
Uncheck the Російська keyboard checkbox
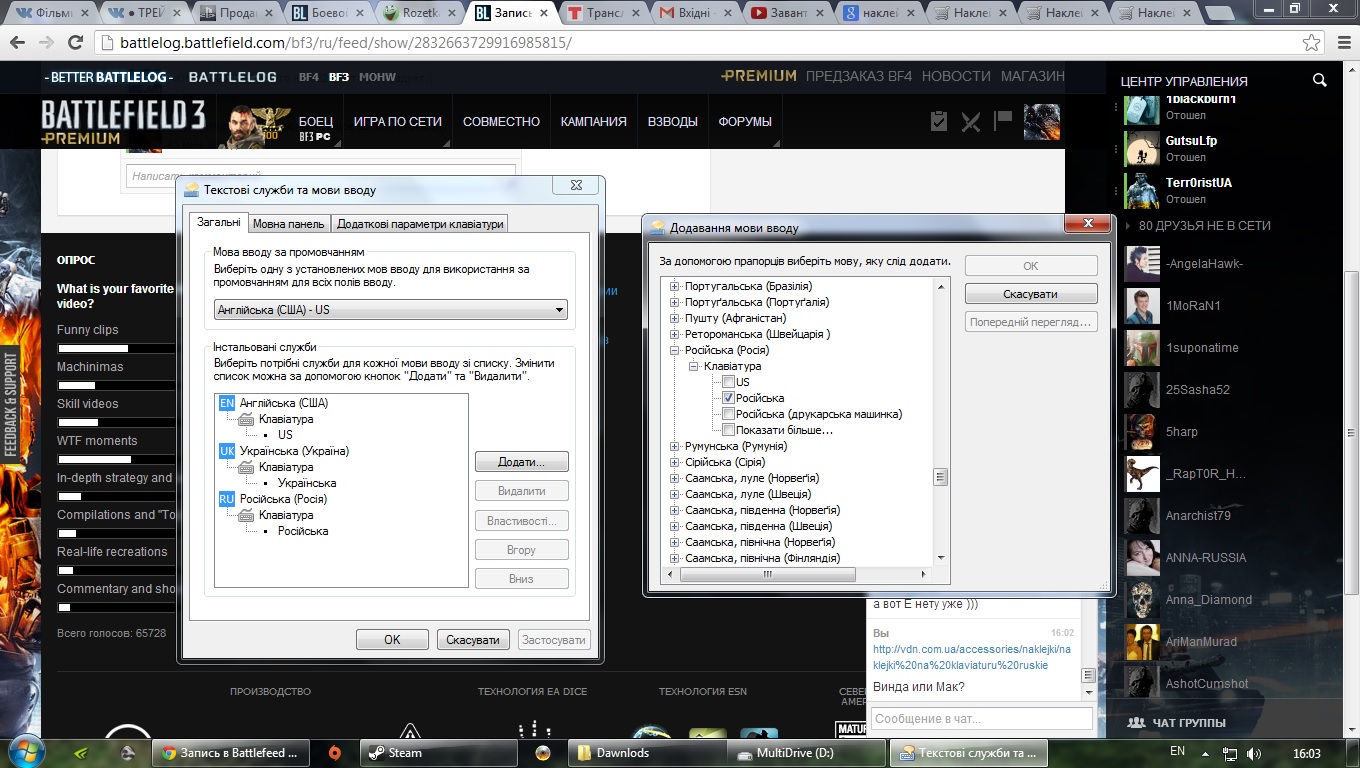[729, 398]
